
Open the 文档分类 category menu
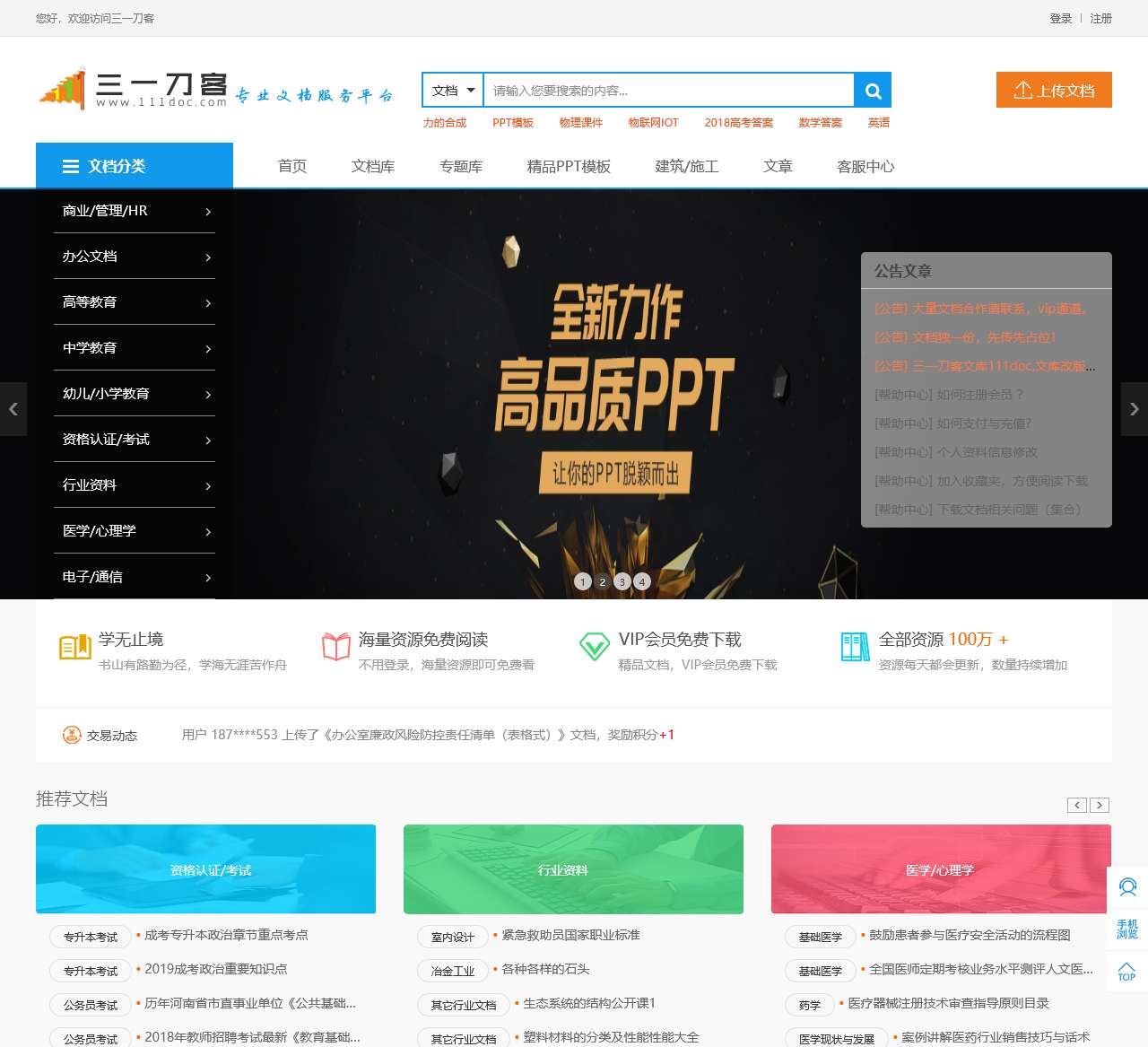[135, 166]
